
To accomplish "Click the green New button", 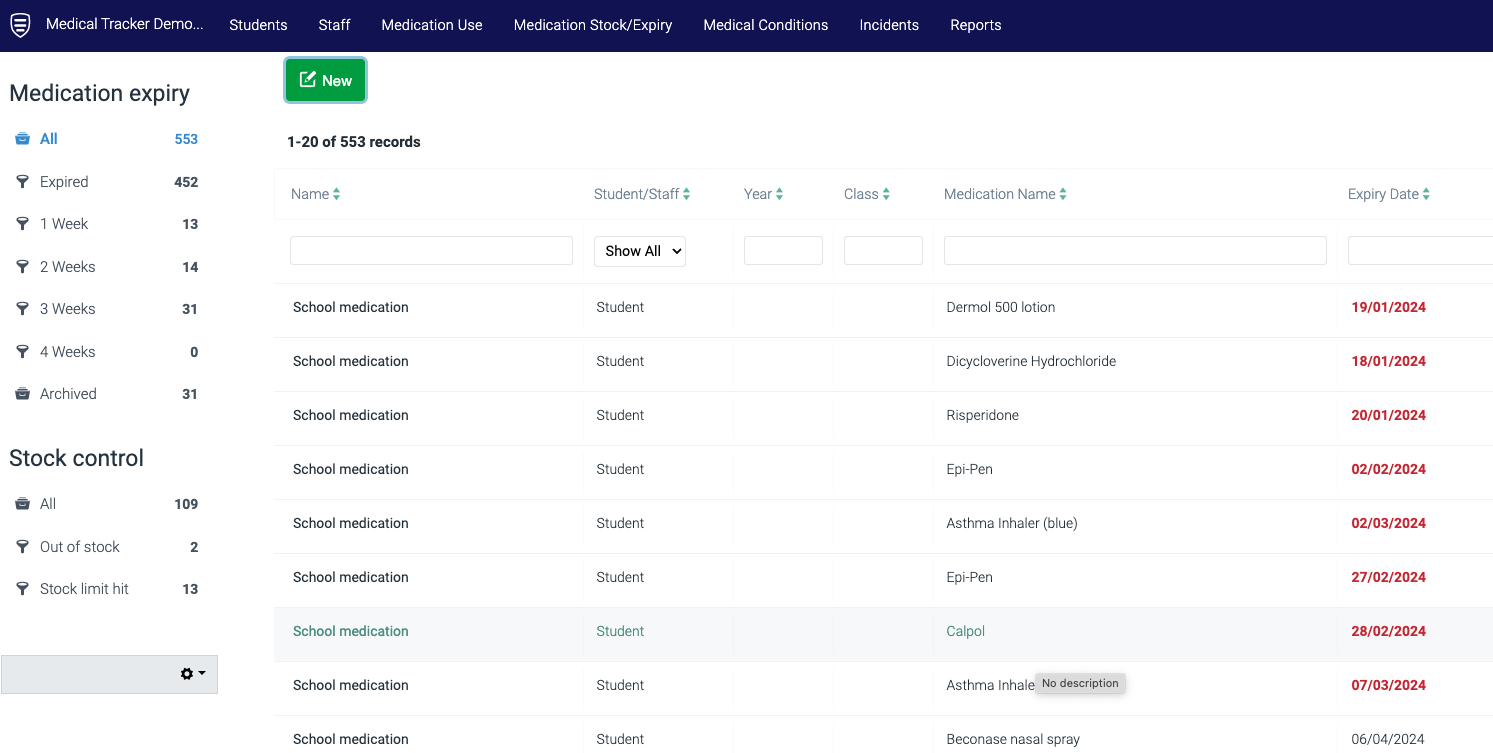I will pyautogui.click(x=326, y=81).
